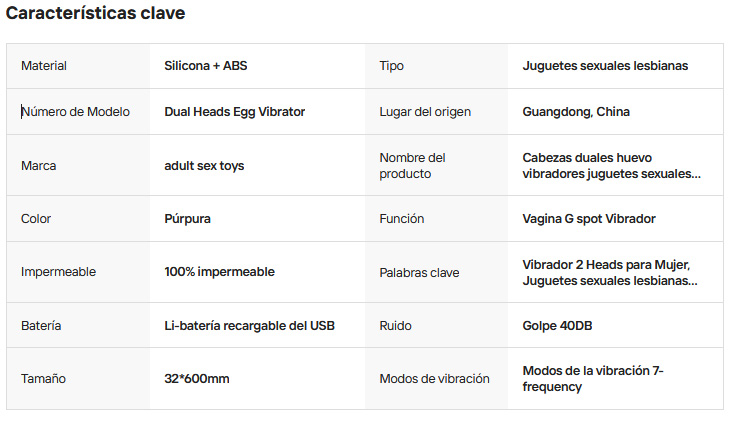Click the "Función" label cell
Viewport: 736px width, 421px height.
coord(402,218)
